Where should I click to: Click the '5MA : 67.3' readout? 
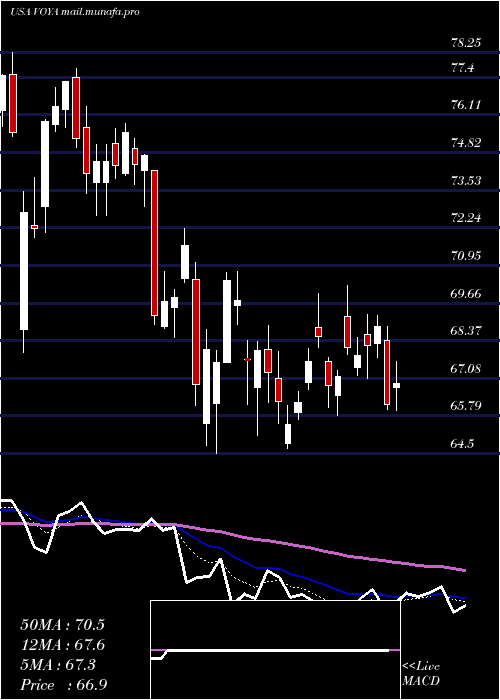click(58, 665)
